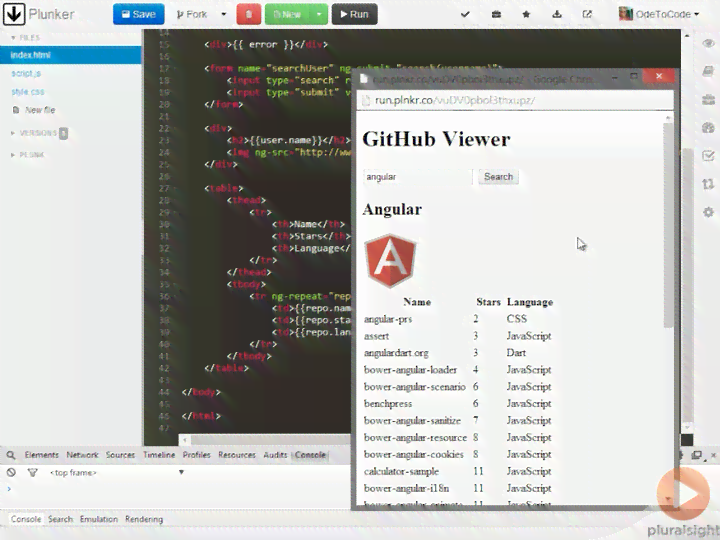This screenshot has height=540, width=720.
Task: Select the Console tab in DevTools
Action: (x=310, y=455)
